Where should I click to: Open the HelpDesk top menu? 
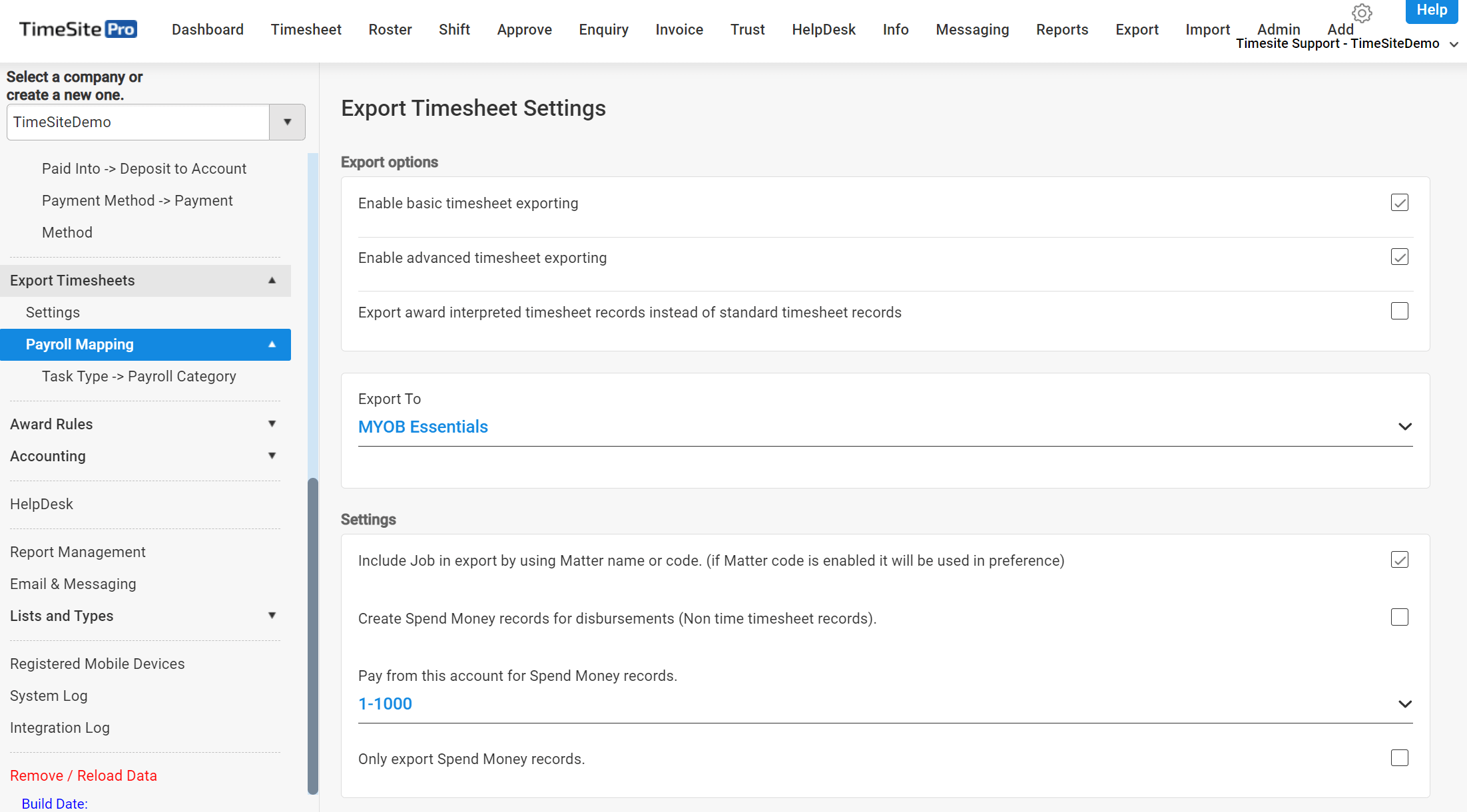(x=824, y=29)
